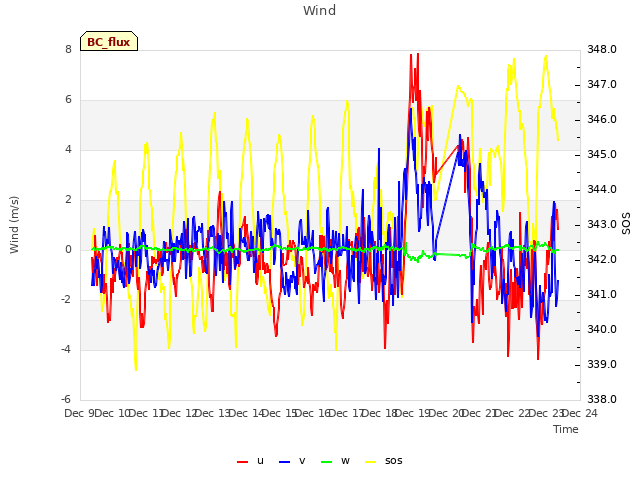Click the 348.0 right axis tick label
640x480 pixels.
(602, 49)
